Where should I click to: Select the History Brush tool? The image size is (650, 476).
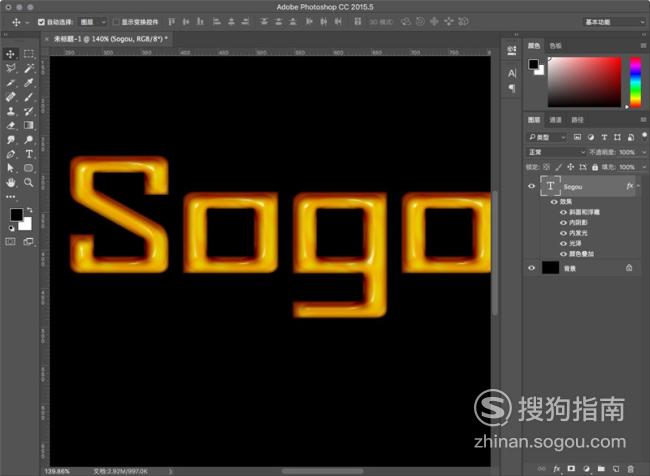29,111
